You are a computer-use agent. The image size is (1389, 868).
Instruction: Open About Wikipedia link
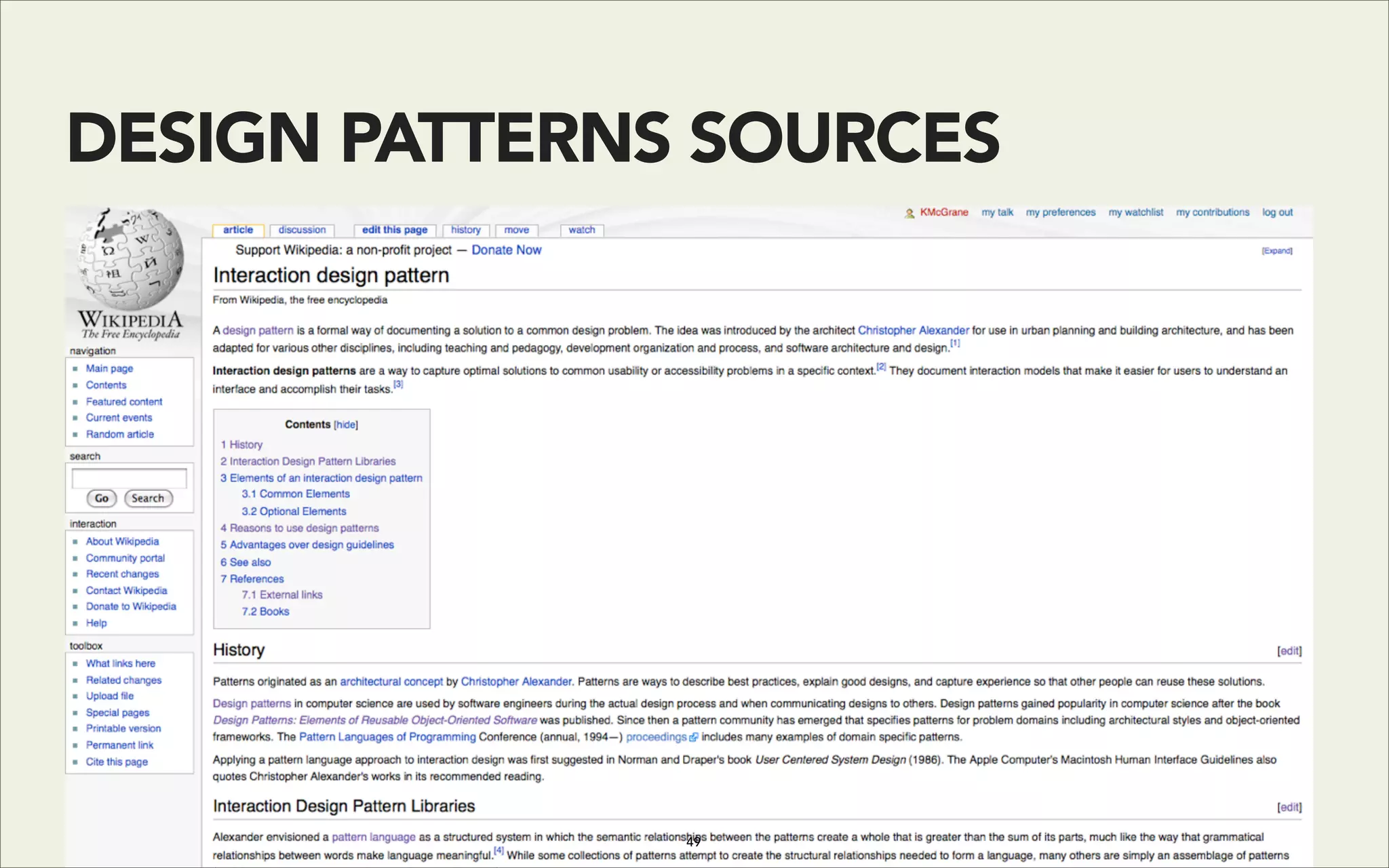pyautogui.click(x=122, y=541)
